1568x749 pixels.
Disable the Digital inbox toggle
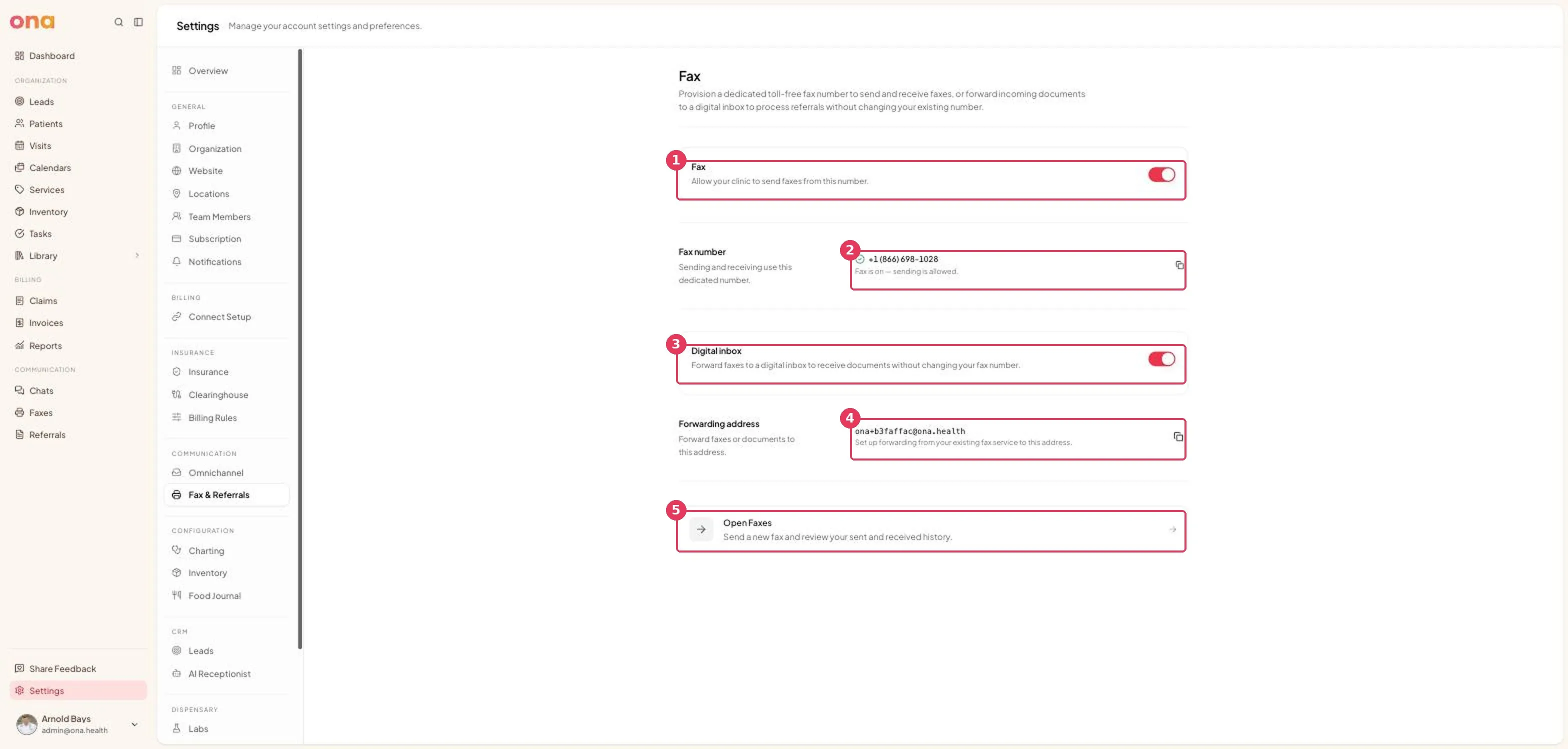(1161, 359)
